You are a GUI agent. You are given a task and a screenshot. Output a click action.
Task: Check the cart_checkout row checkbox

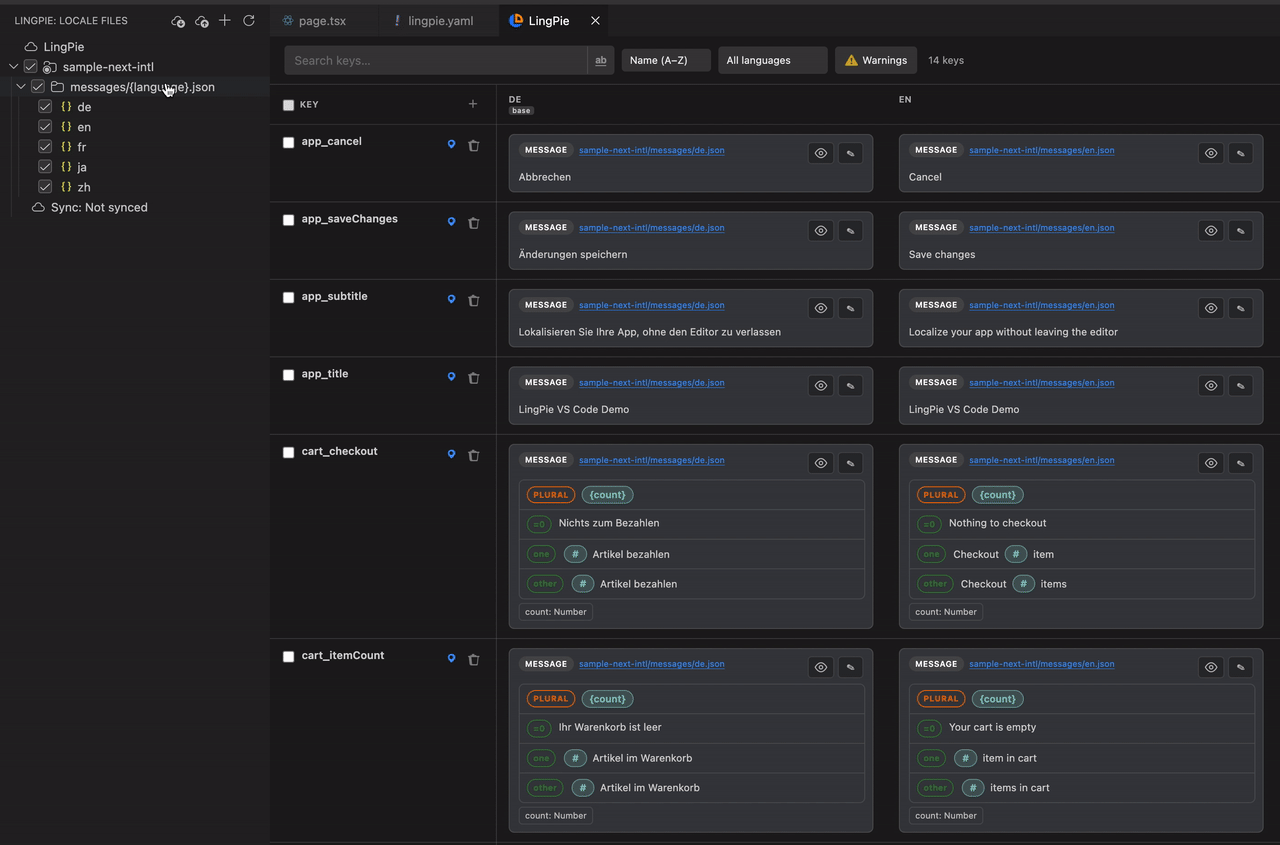289,452
